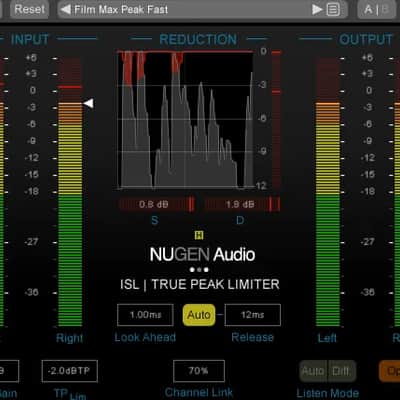
Task: Click the OUTPUT section heading
Action: pyautogui.click(x=366, y=39)
